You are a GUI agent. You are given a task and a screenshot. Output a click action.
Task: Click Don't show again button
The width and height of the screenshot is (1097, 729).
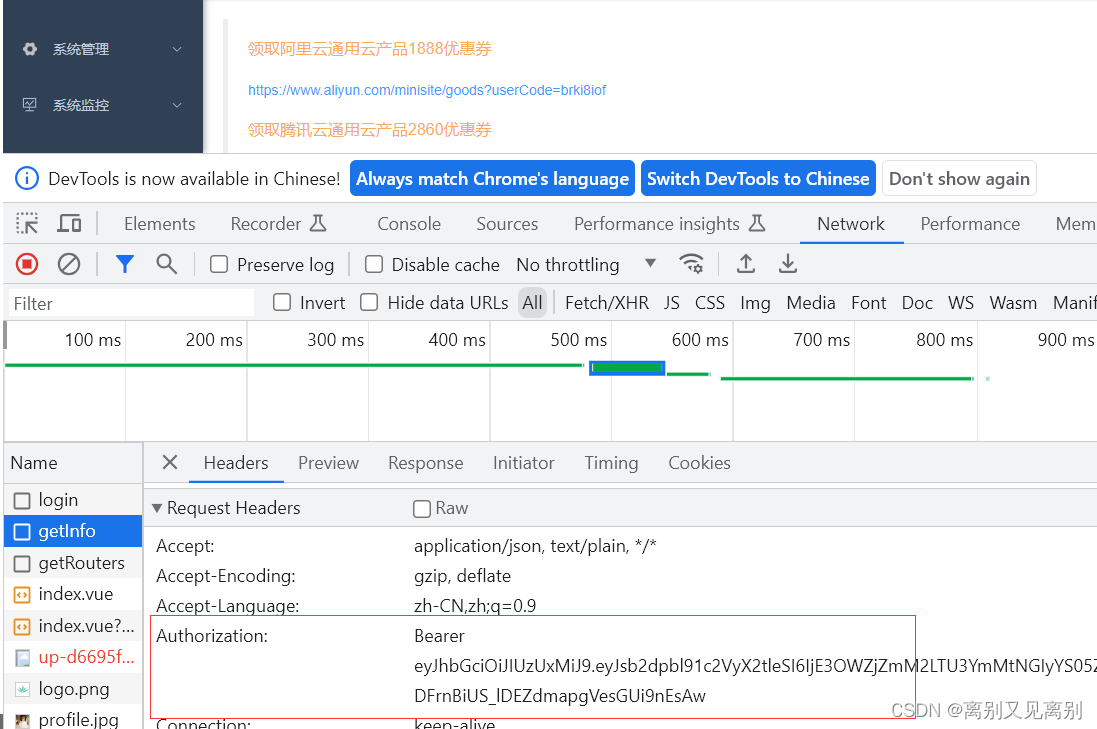pos(959,178)
